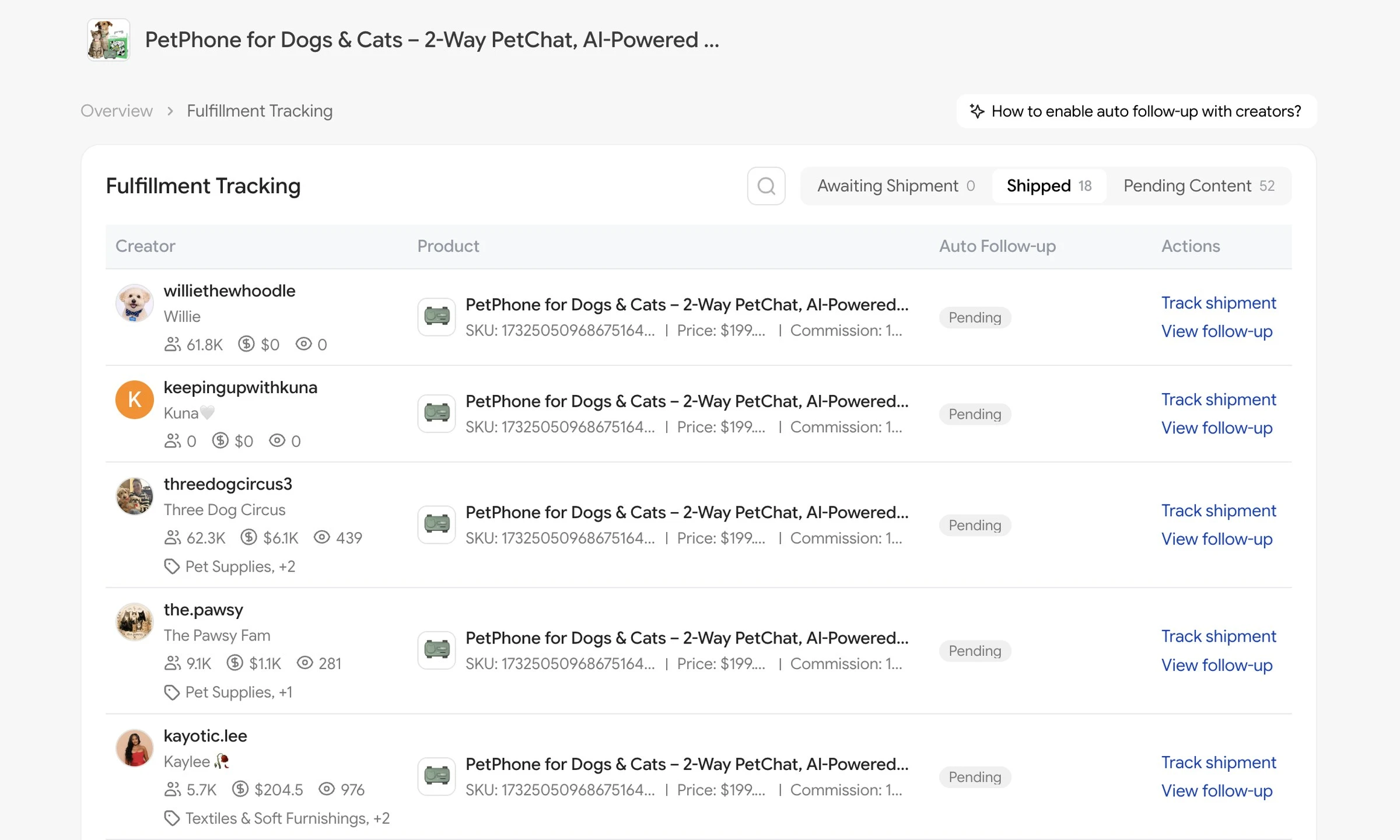Click product image in williethewhoodle row
Image resolution: width=1400 pixels, height=840 pixels.
click(436, 317)
